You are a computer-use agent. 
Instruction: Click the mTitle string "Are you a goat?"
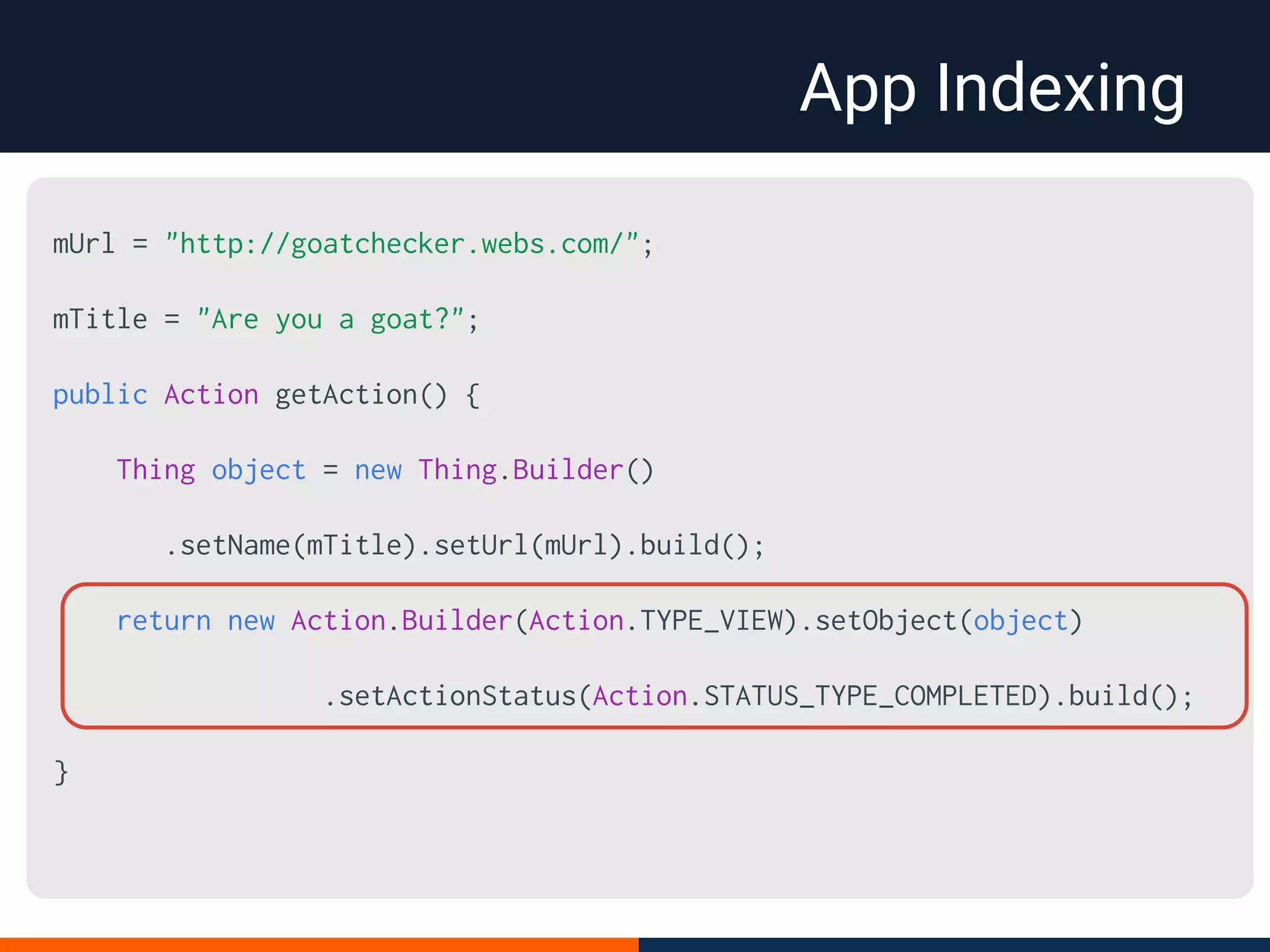pos(331,320)
